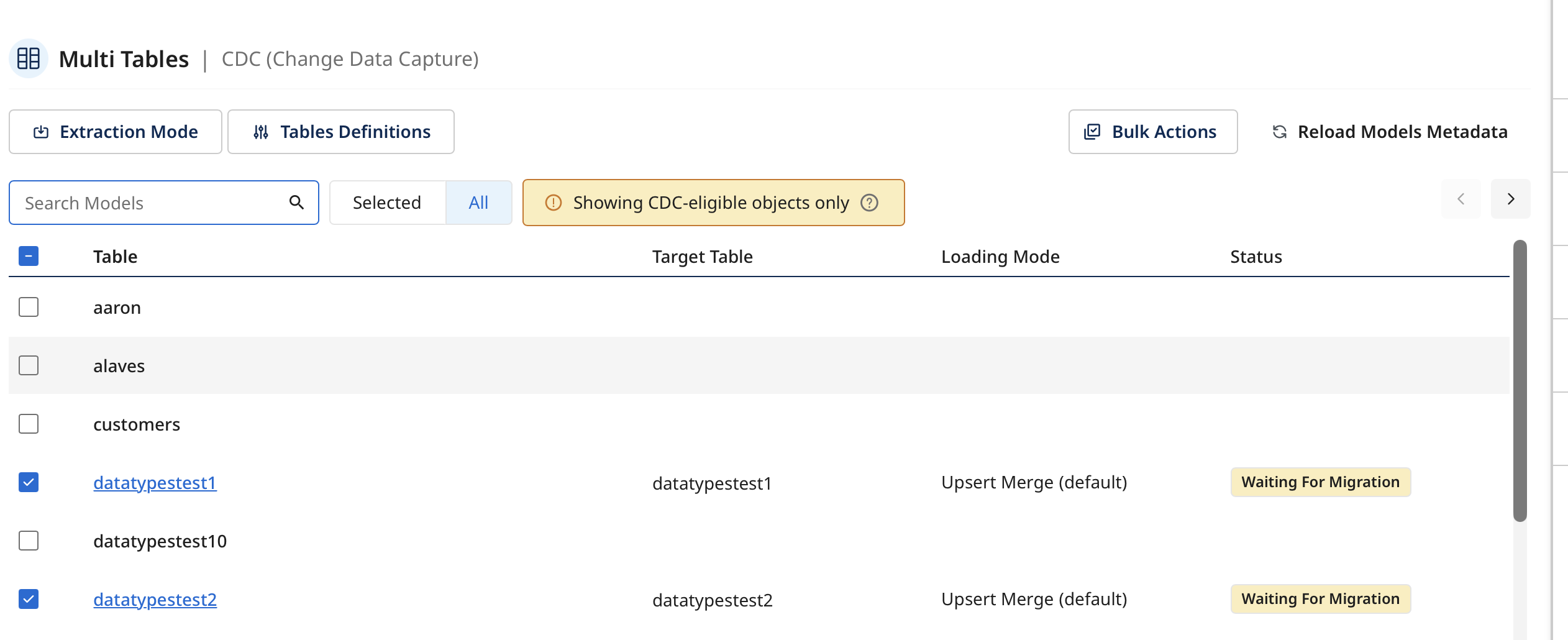Click the Table column header
Screen dimensions: 1568x640
[x=115, y=257]
